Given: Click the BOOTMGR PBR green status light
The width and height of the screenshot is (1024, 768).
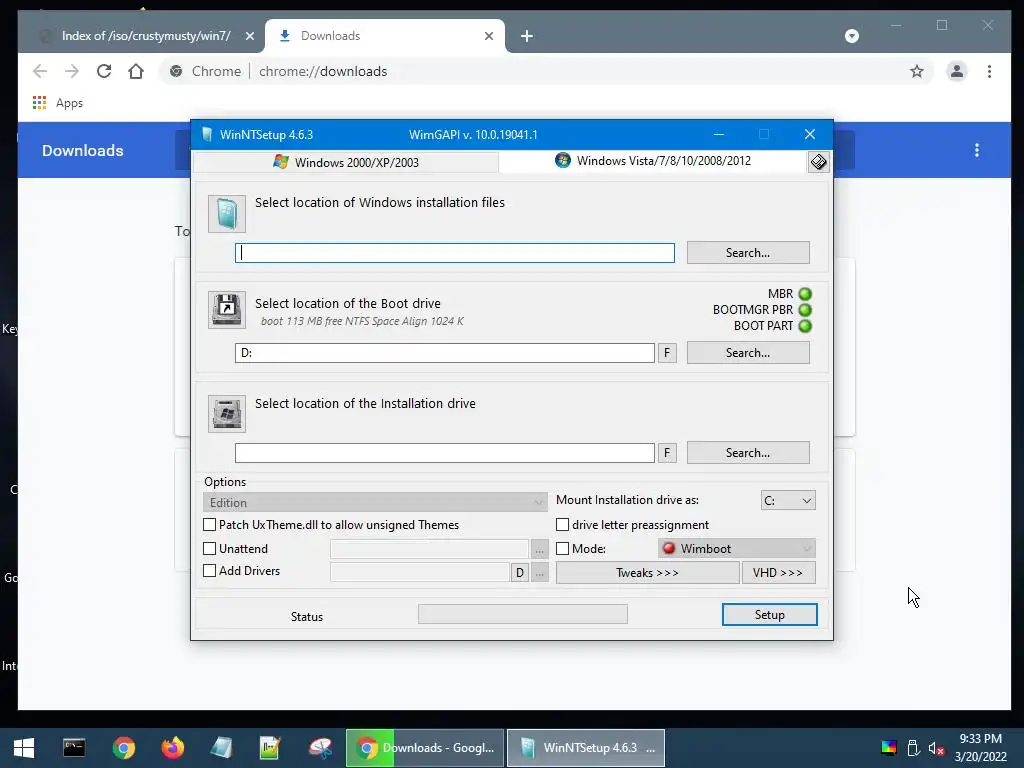Looking at the screenshot, I should [805, 310].
